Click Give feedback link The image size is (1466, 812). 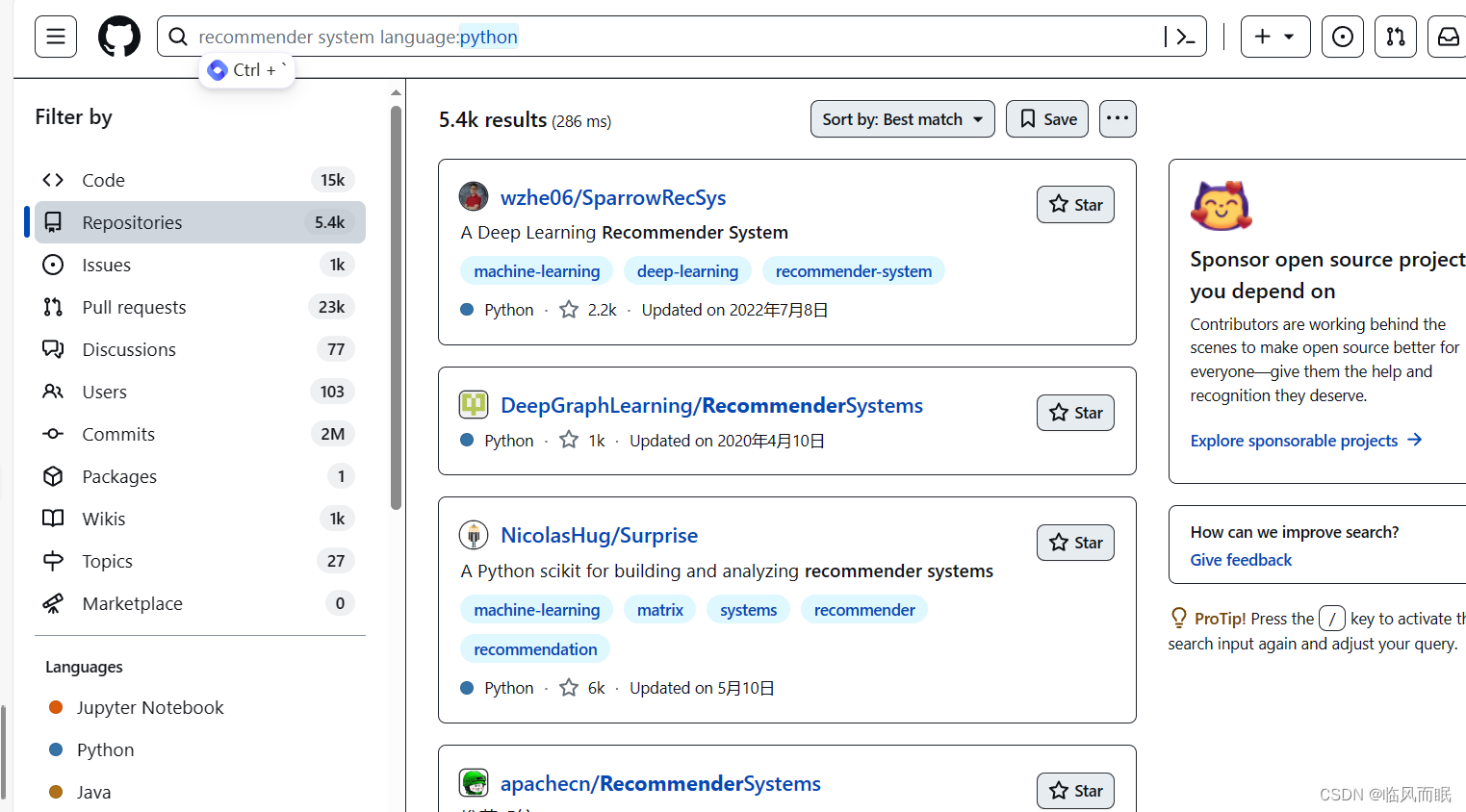point(1241,560)
